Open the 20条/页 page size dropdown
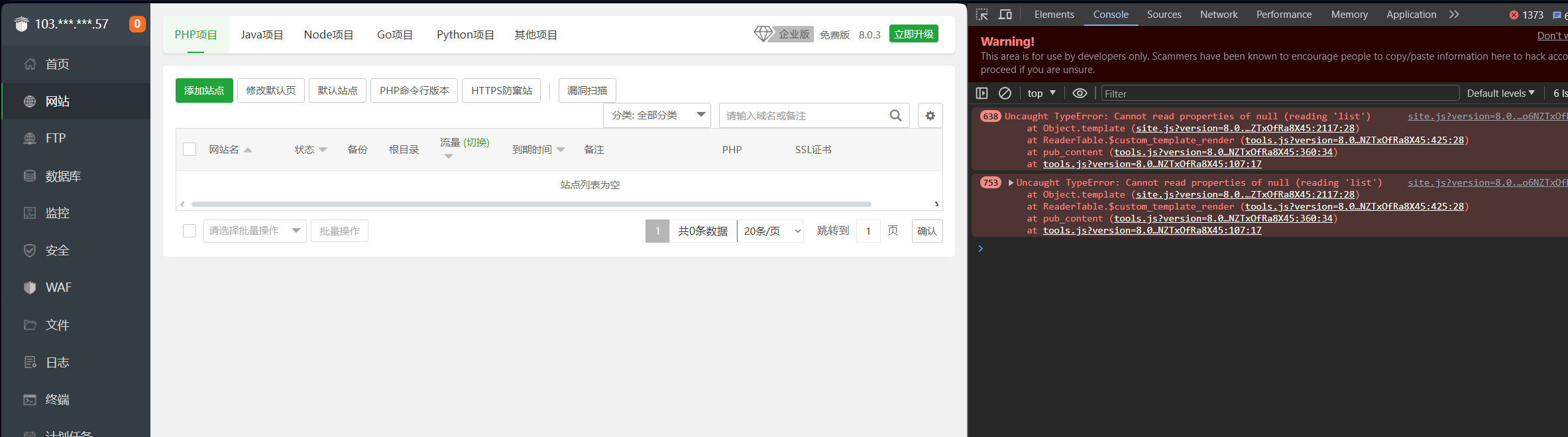1568x437 pixels. [x=770, y=231]
